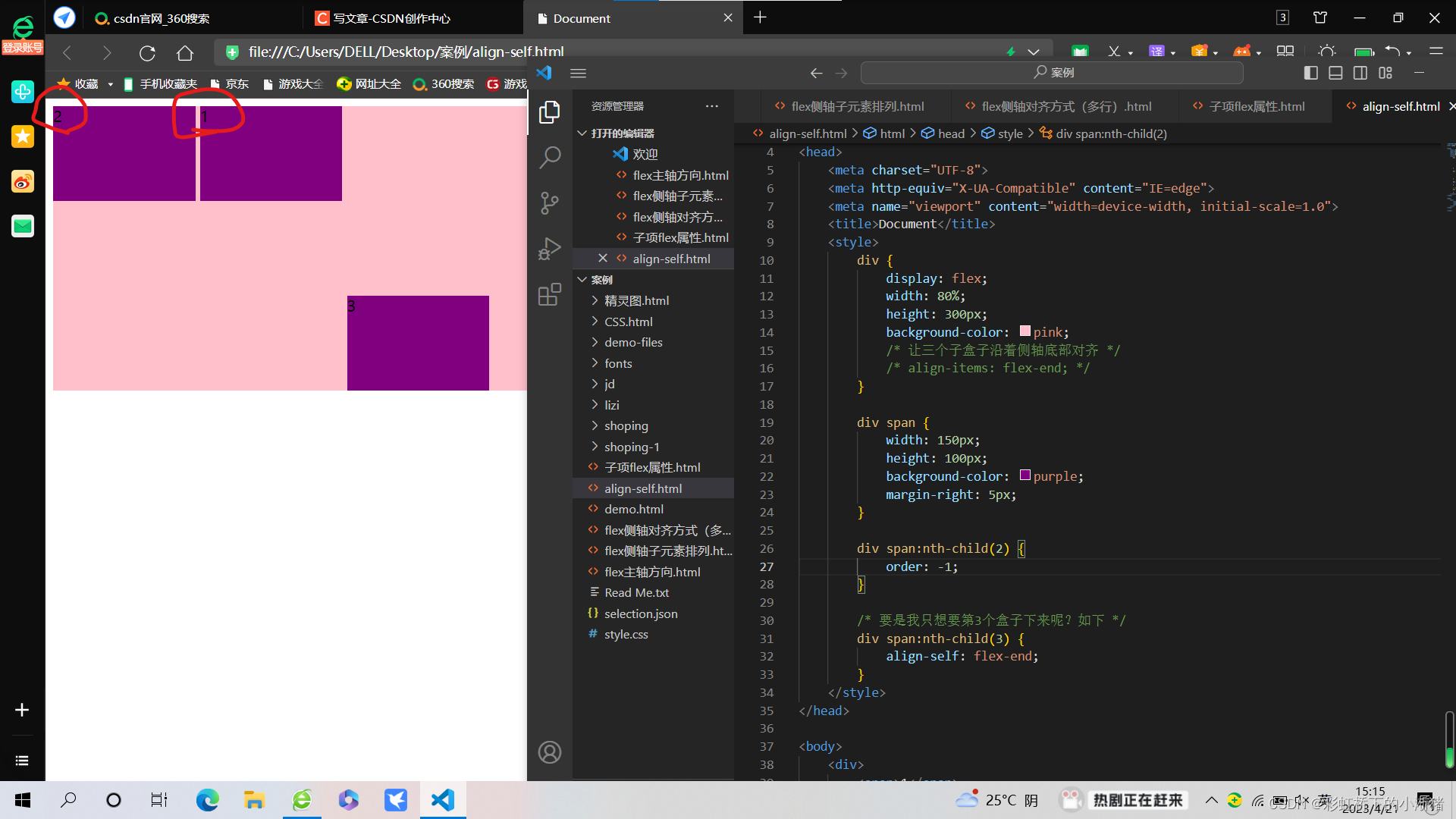This screenshot has width=1456, height=819.
Task: Go forward in VS Code navigation history
Action: (x=841, y=73)
